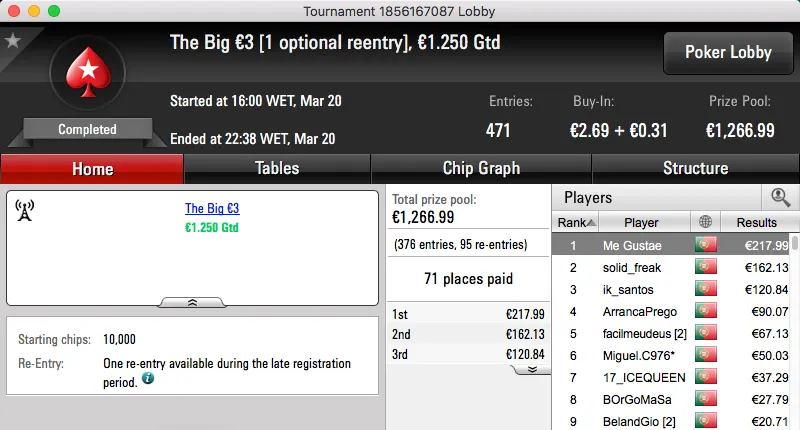Click the re-entry info icon
Image resolution: width=800 pixels, height=430 pixels.
pyautogui.click(x=148, y=379)
